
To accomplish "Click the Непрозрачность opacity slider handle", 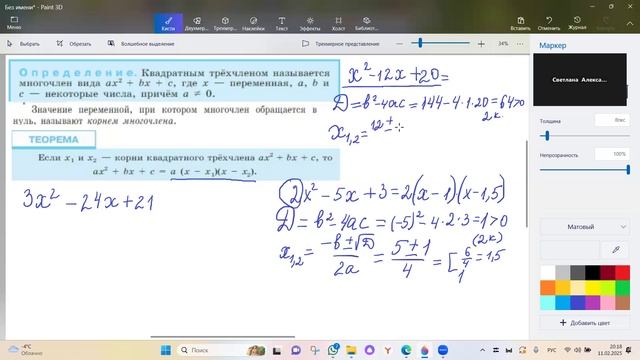I will (628, 169).
